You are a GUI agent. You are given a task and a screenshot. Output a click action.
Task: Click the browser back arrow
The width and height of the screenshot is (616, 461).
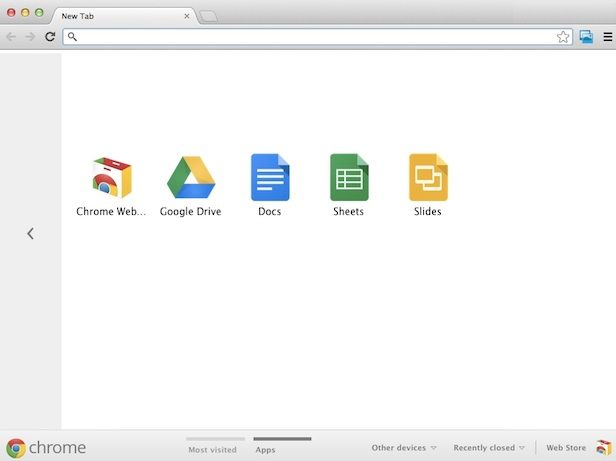point(11,37)
